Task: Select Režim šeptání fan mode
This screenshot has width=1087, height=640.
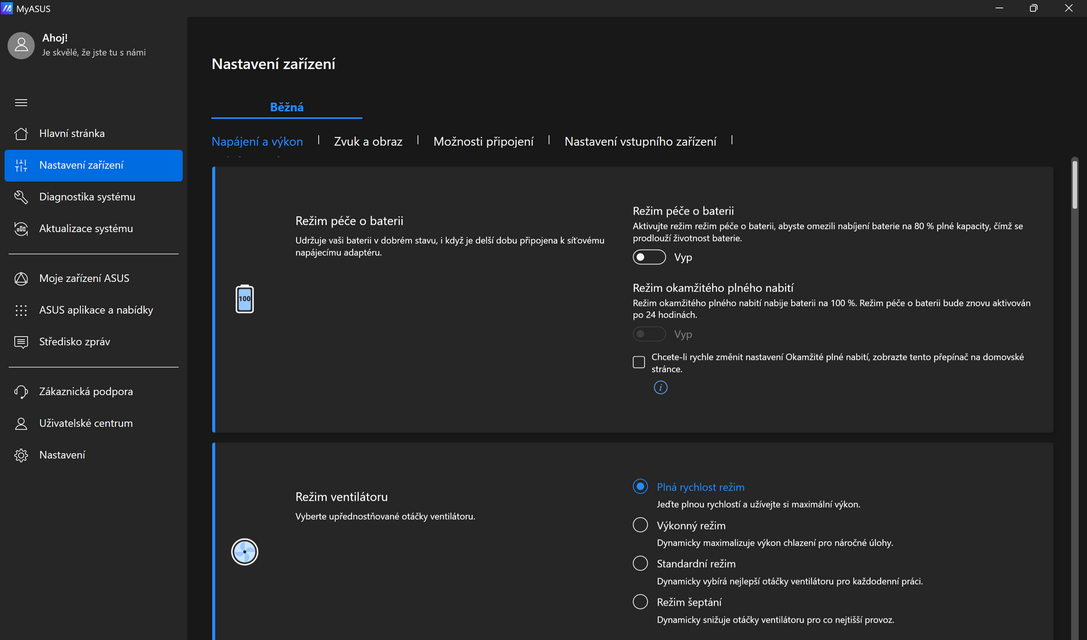Action: 641,602
